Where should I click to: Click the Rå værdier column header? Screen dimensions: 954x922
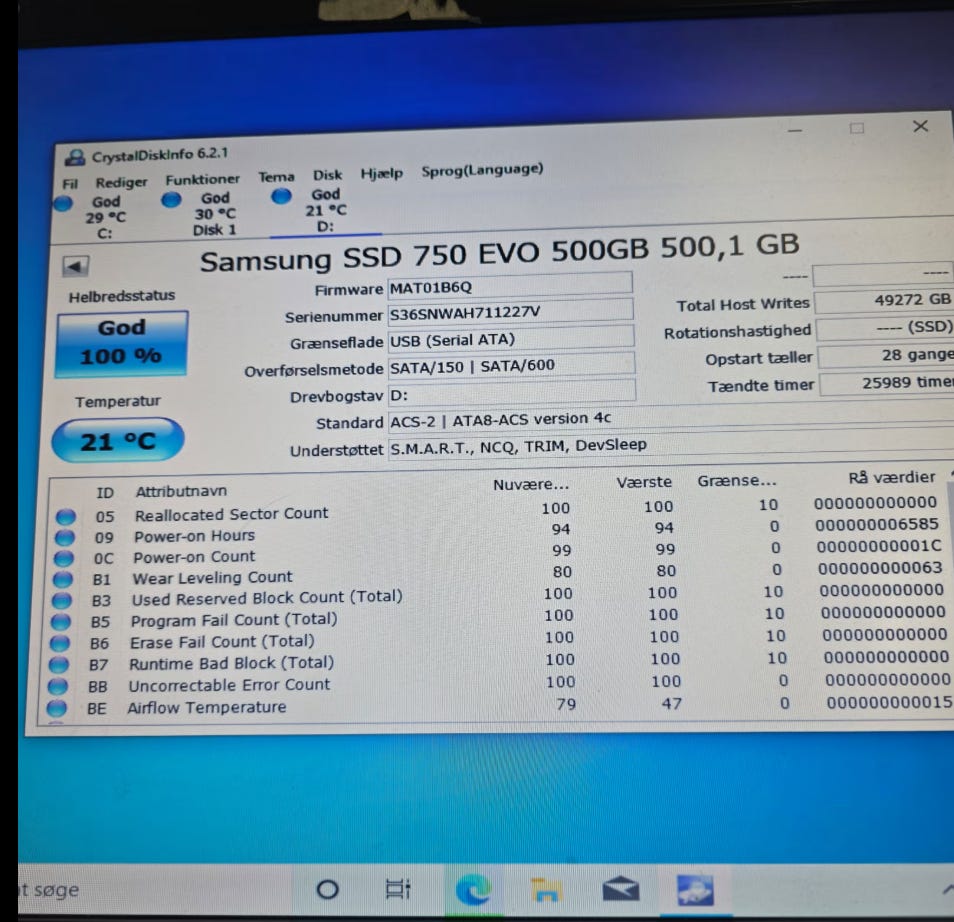892,477
